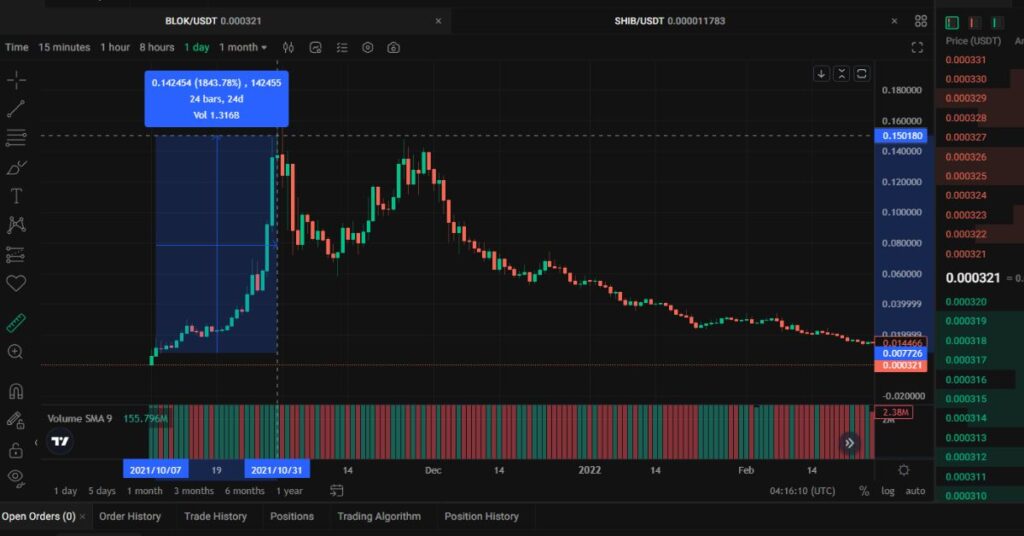
Task: Select the crosshair cursor tool
Action: click(16, 80)
